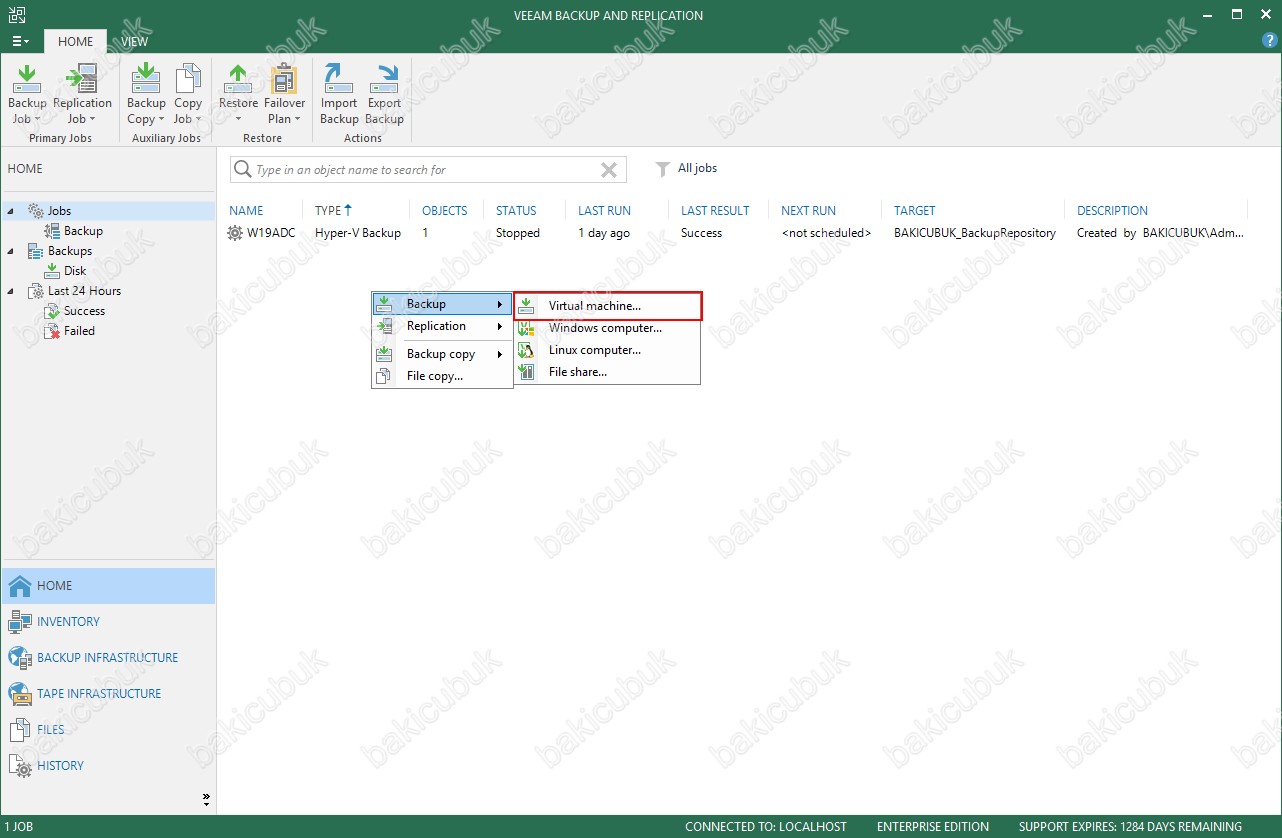The height and width of the screenshot is (838, 1282).
Task: Select the Failed tree item
Action: 79,331
